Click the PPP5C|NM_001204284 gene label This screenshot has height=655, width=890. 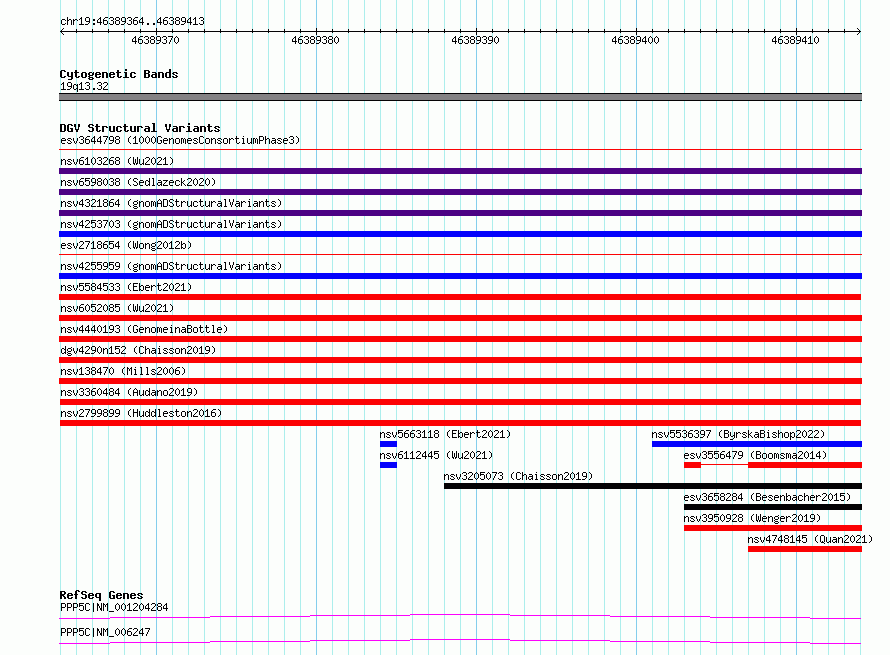114,607
